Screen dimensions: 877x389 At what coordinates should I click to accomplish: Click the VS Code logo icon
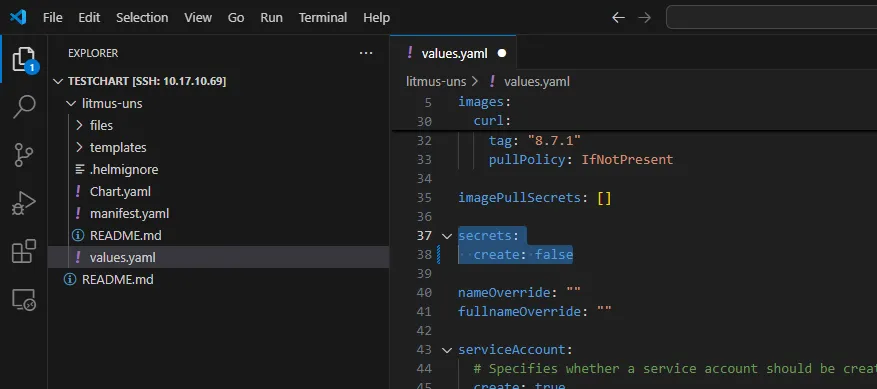click(18, 17)
